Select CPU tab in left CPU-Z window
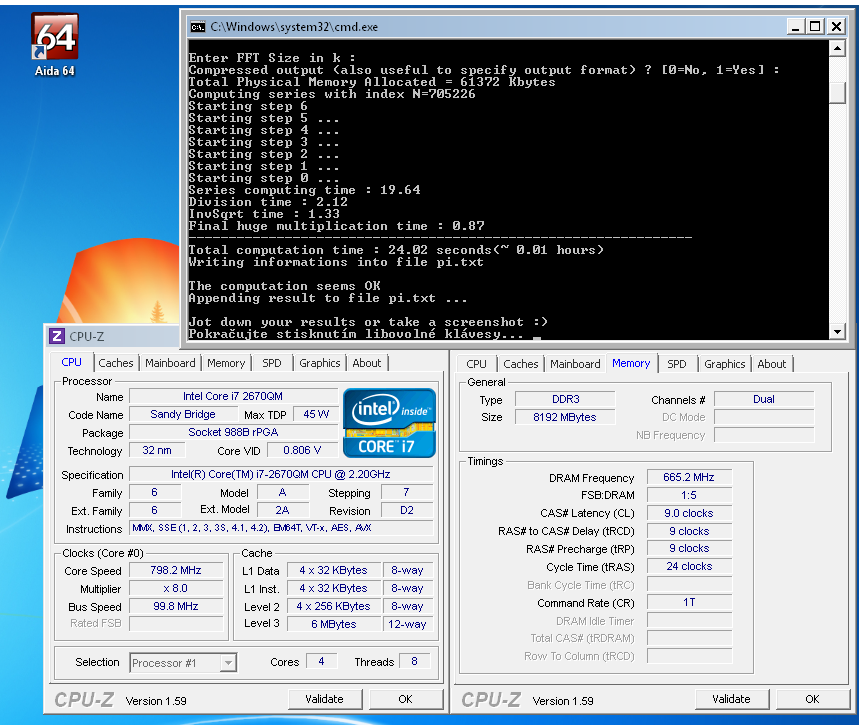This screenshot has height=725, width=860. click(x=72, y=362)
